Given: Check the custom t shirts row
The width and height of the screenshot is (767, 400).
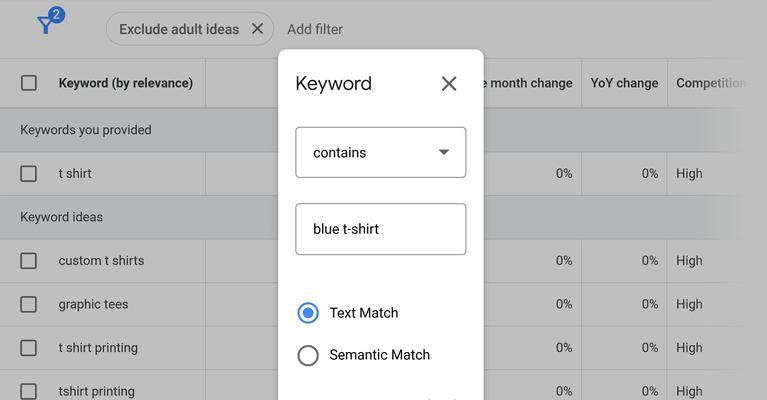Looking at the screenshot, I should pos(28,261).
